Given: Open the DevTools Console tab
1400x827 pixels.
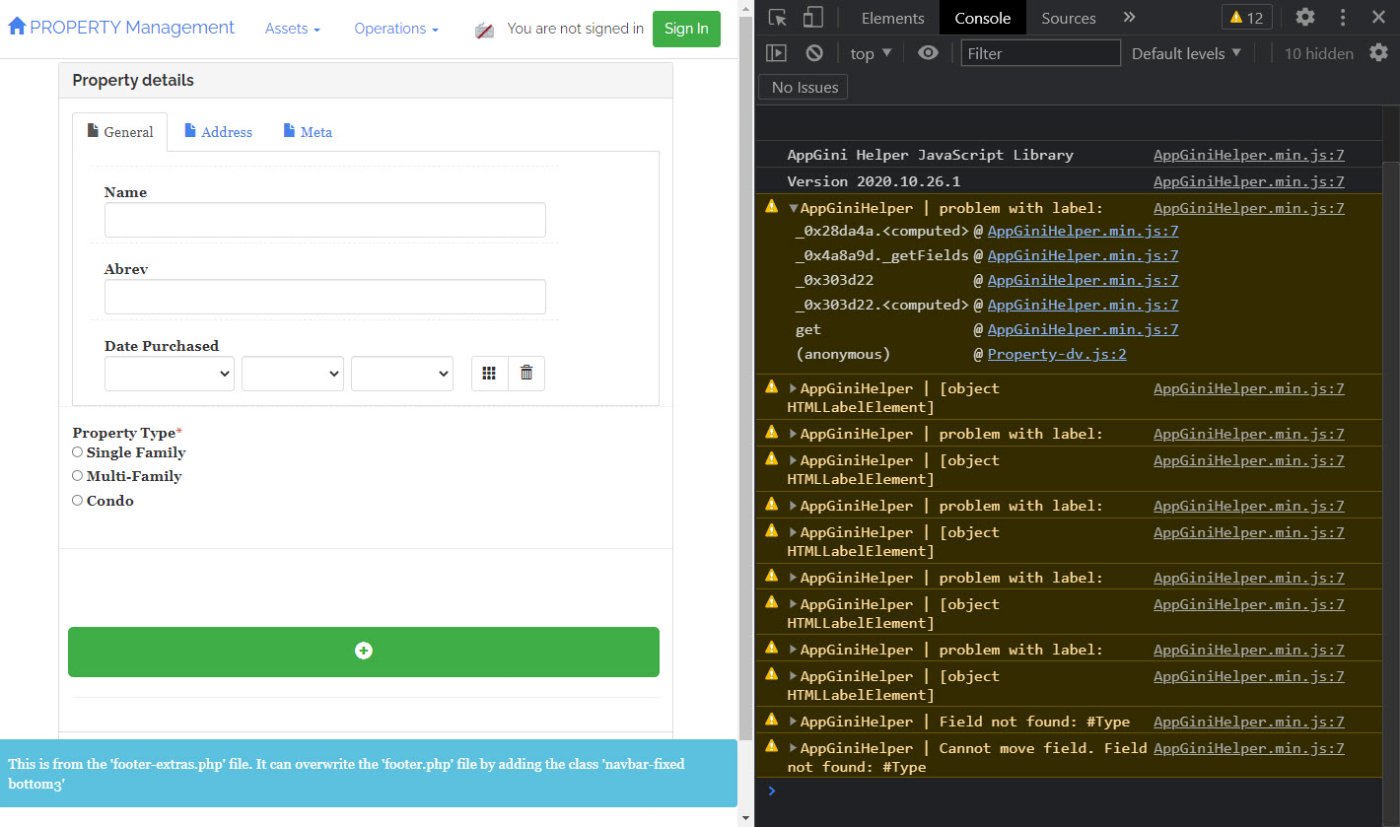Looking at the screenshot, I should [x=982, y=17].
